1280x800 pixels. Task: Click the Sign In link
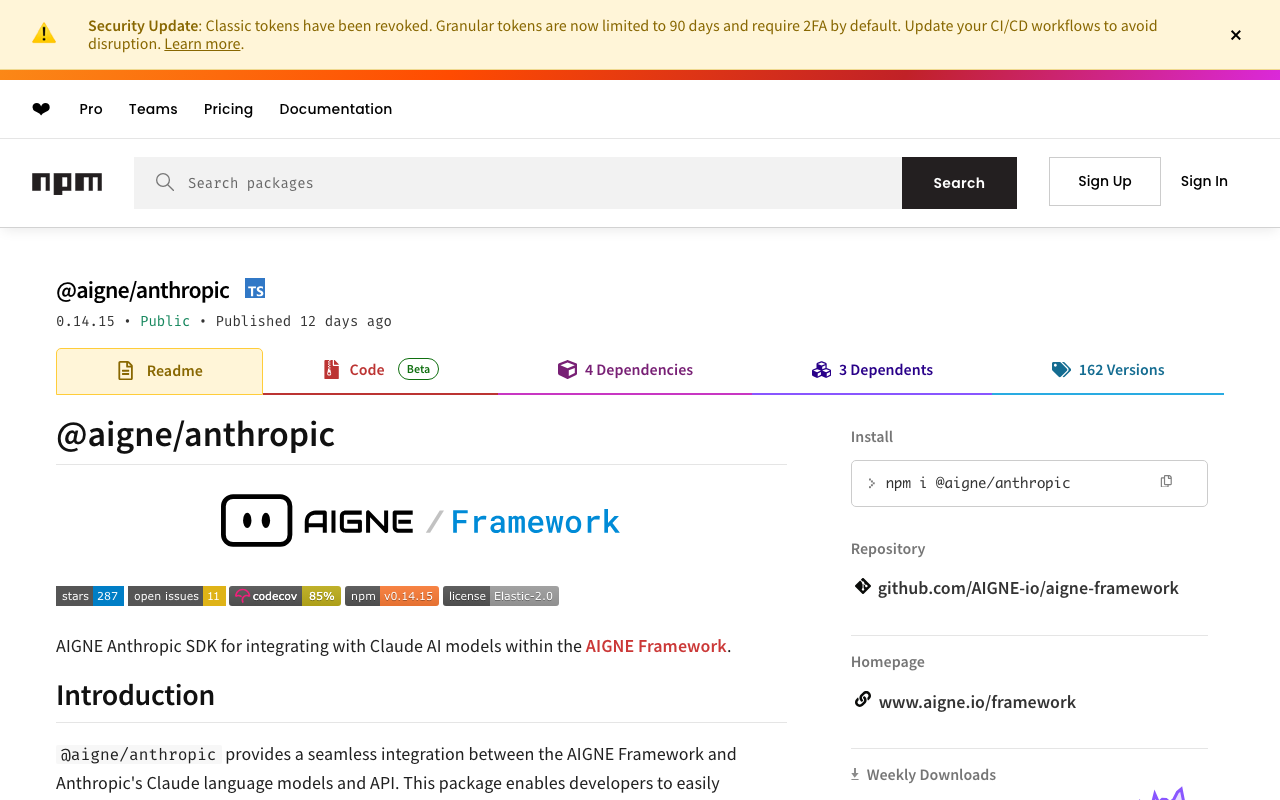click(x=1204, y=181)
